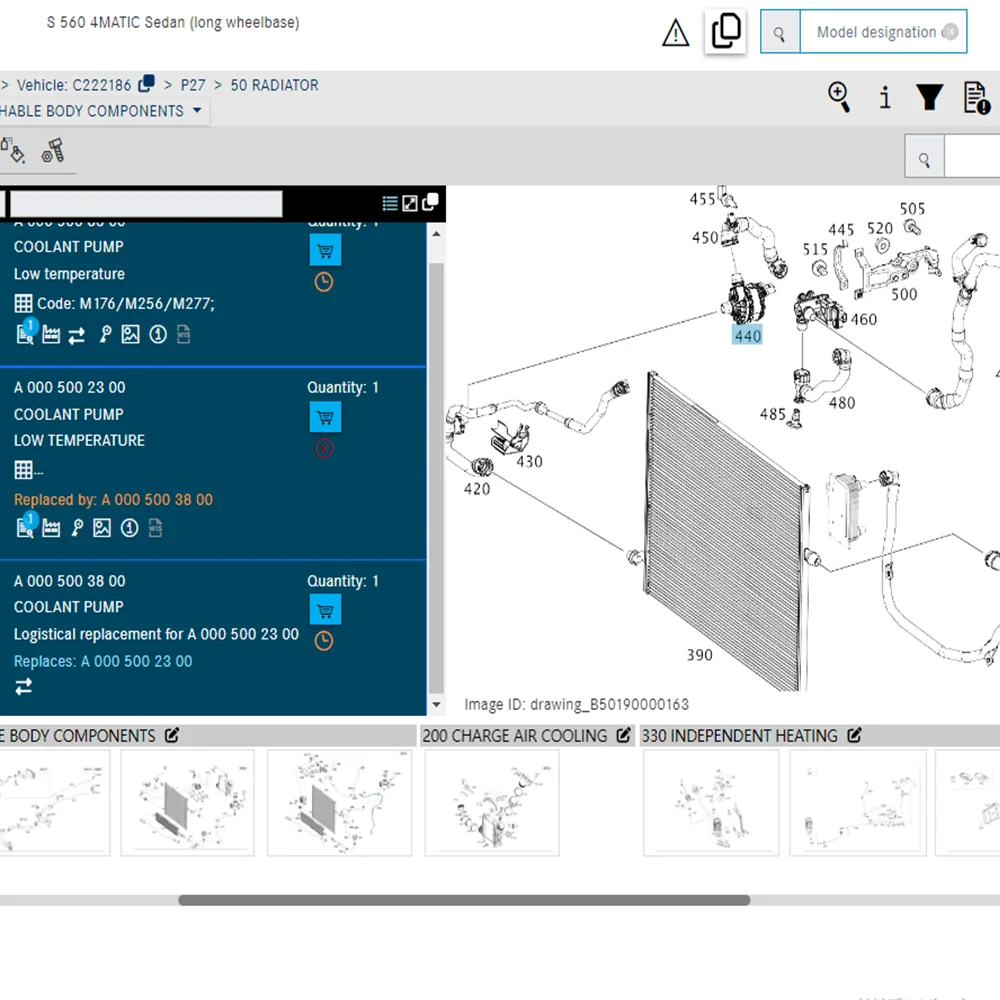This screenshot has height=1000, width=1000.
Task: Open the bolt and nut standard parts icon
Action: coord(53,151)
